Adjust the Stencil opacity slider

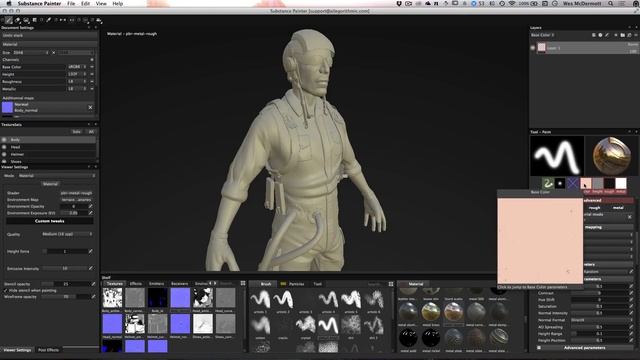[x=65, y=284]
